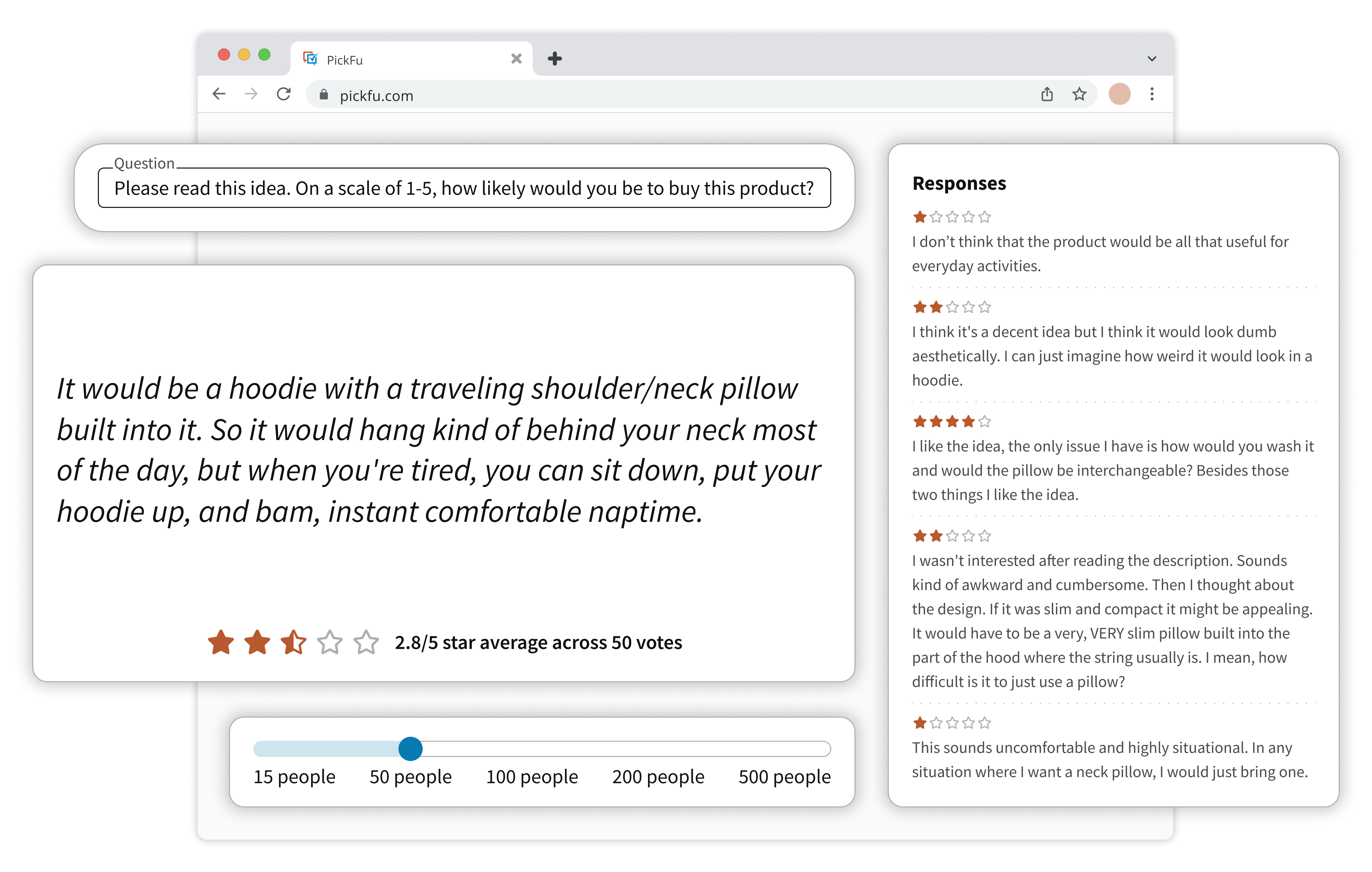Image resolution: width=1372 pixels, height=872 pixels.
Task: Open the three-dot browser menu
Action: (x=1152, y=94)
